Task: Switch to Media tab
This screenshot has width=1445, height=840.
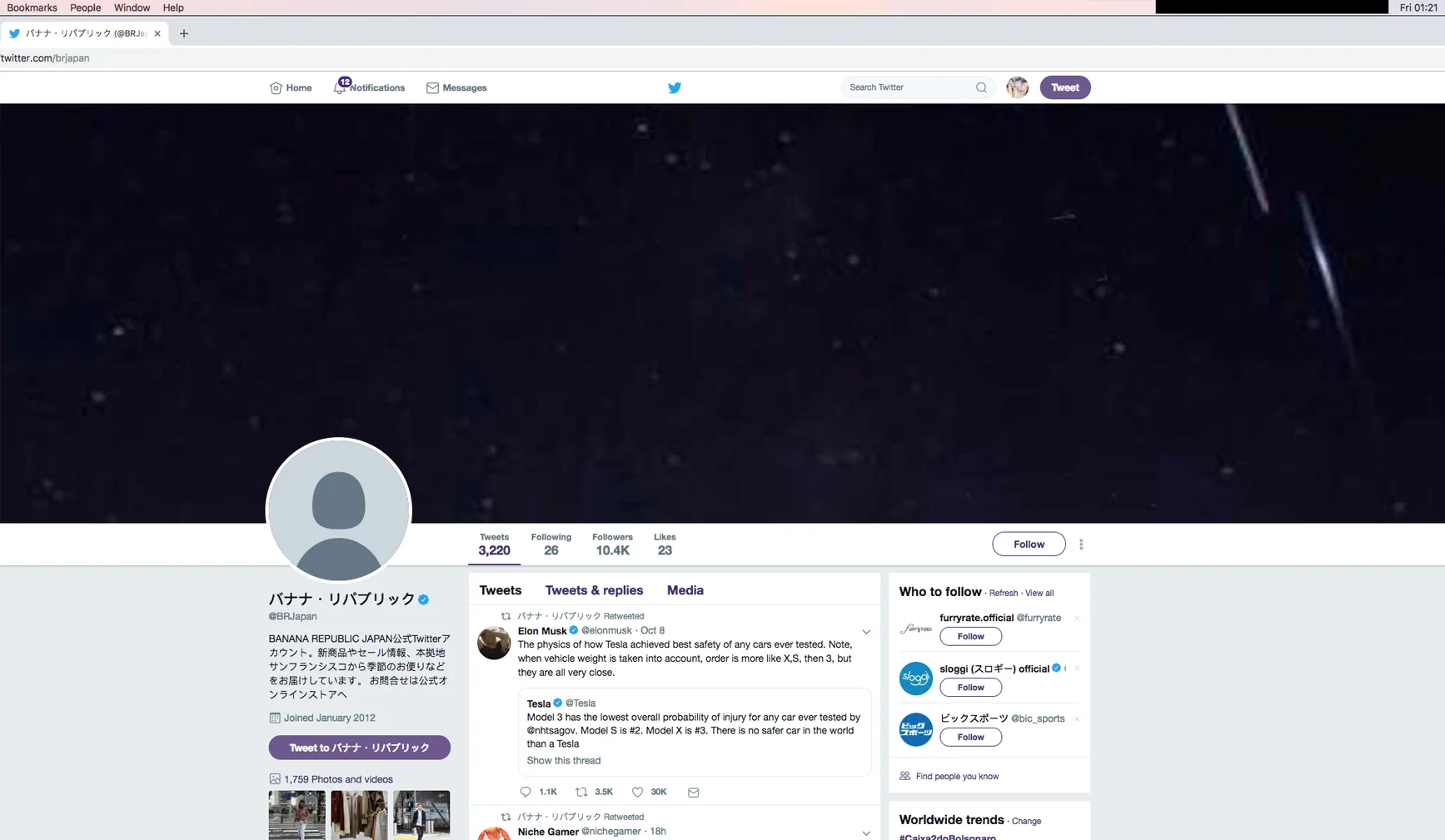Action: pos(685,590)
